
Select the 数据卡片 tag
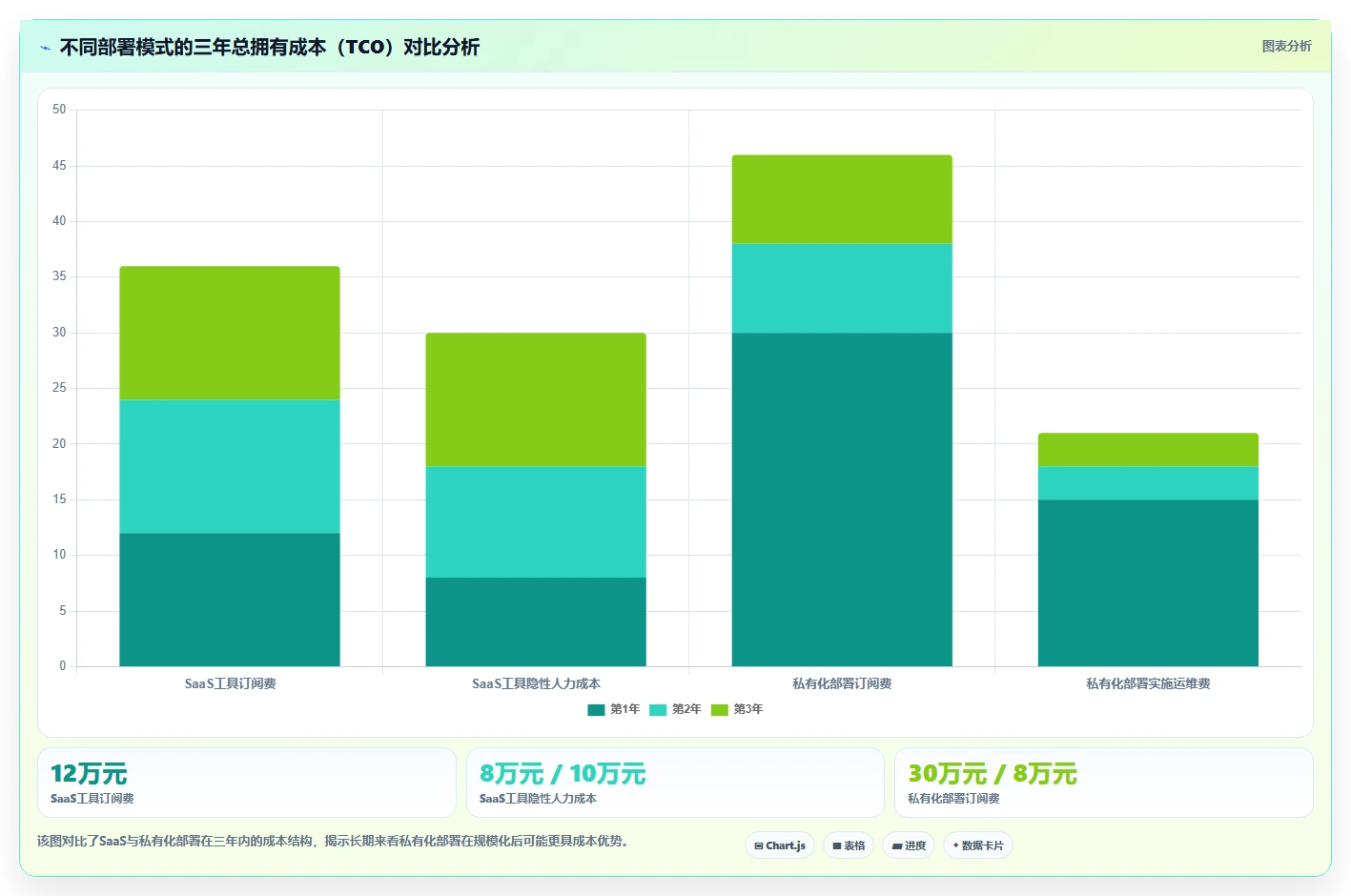[x=978, y=845]
